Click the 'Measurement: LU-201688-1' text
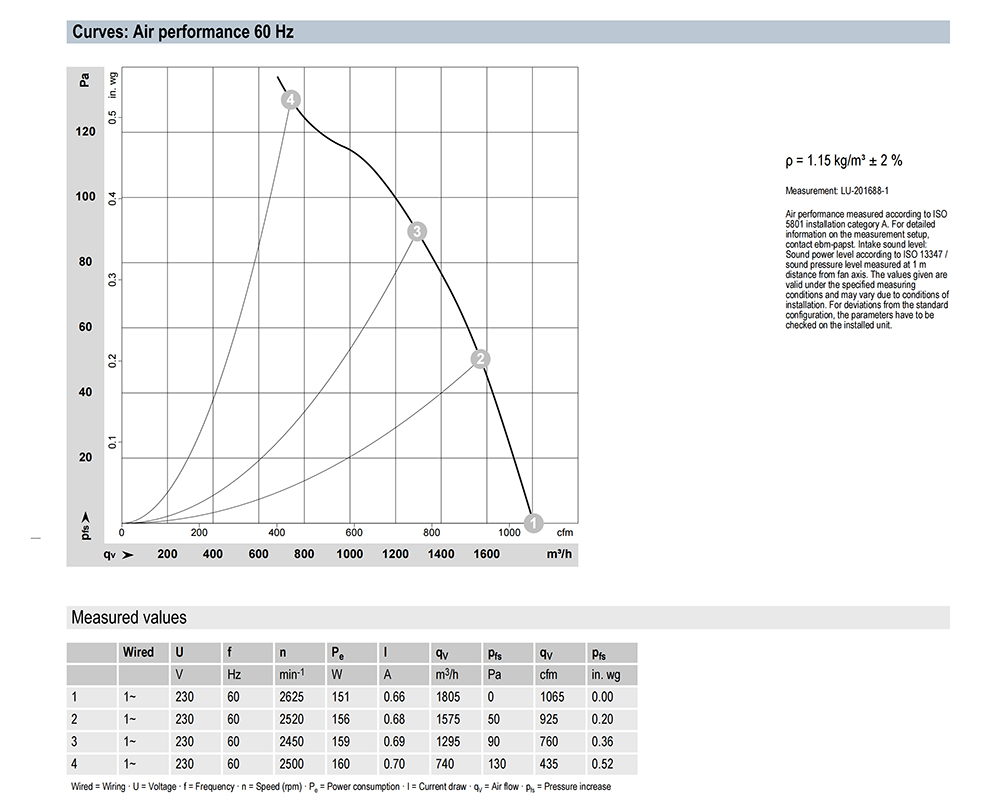The image size is (1000, 810). (838, 190)
